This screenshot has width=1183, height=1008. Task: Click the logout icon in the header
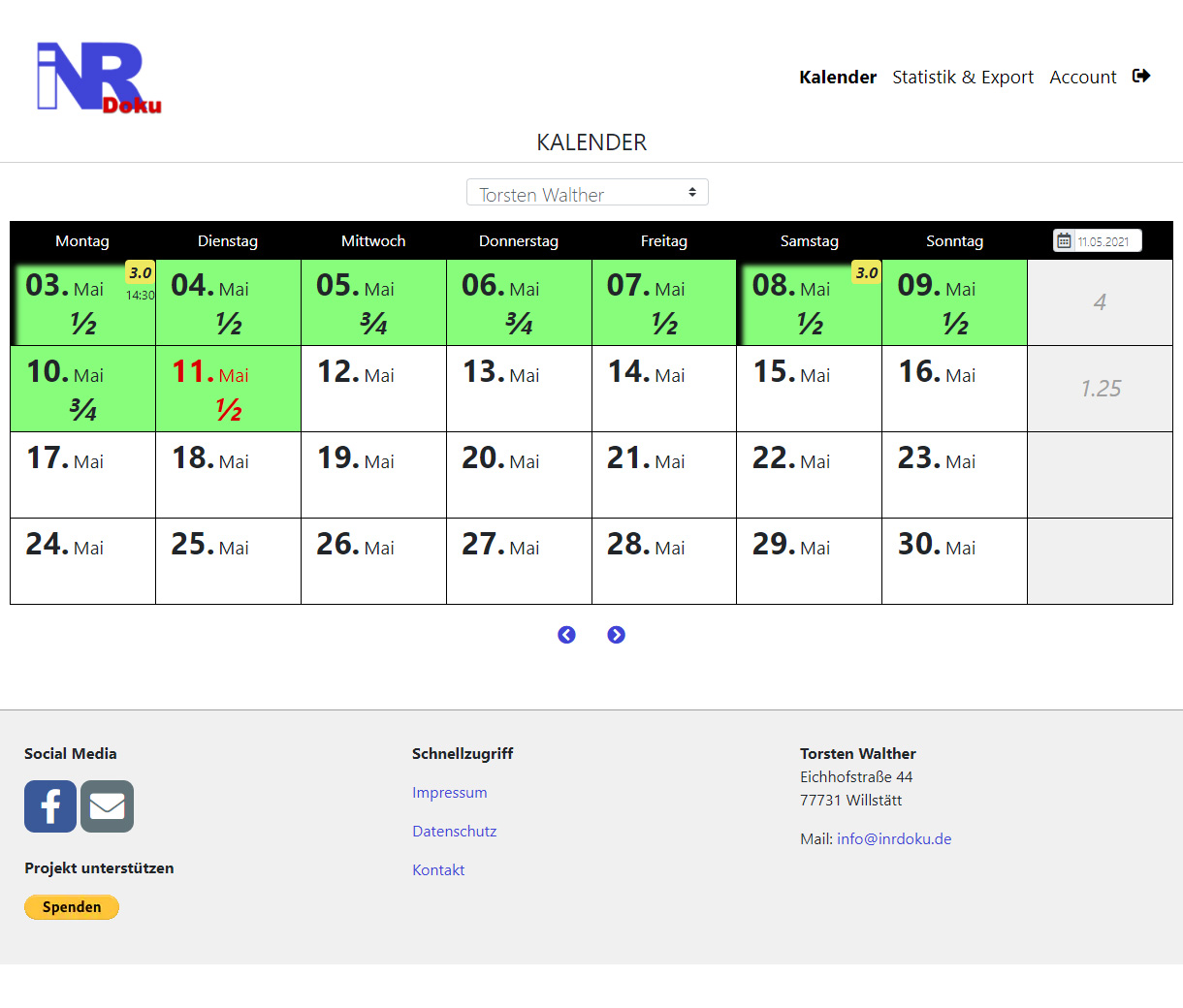pos(1141,76)
